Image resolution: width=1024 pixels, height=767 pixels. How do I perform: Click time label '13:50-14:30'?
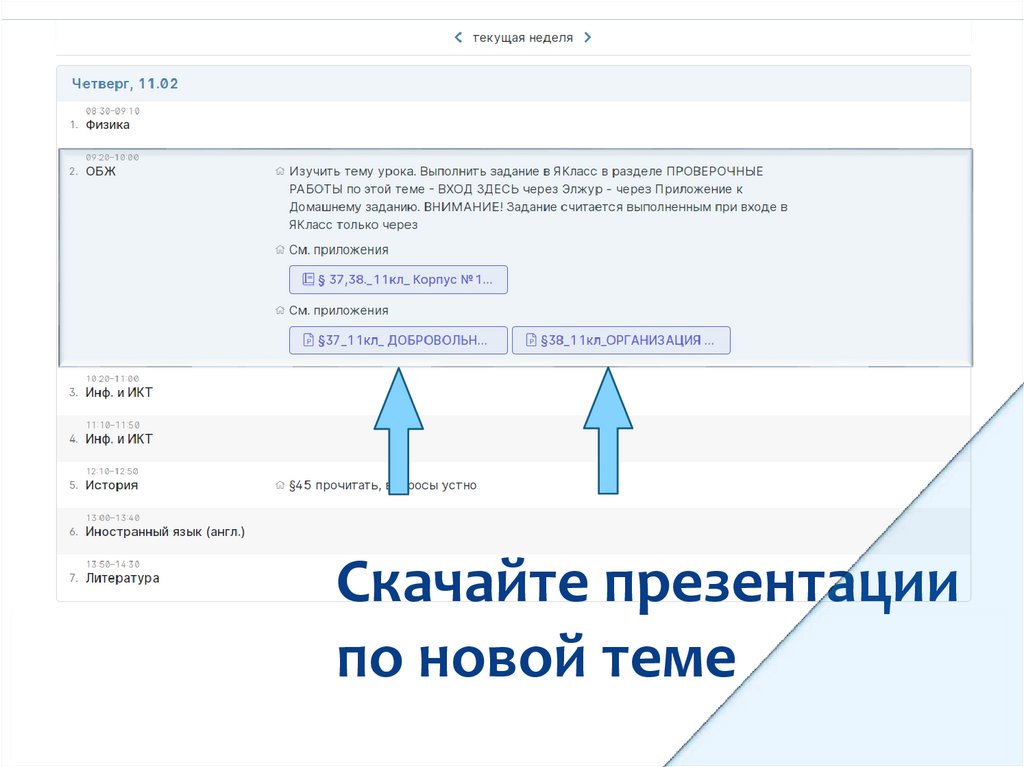click(113, 564)
